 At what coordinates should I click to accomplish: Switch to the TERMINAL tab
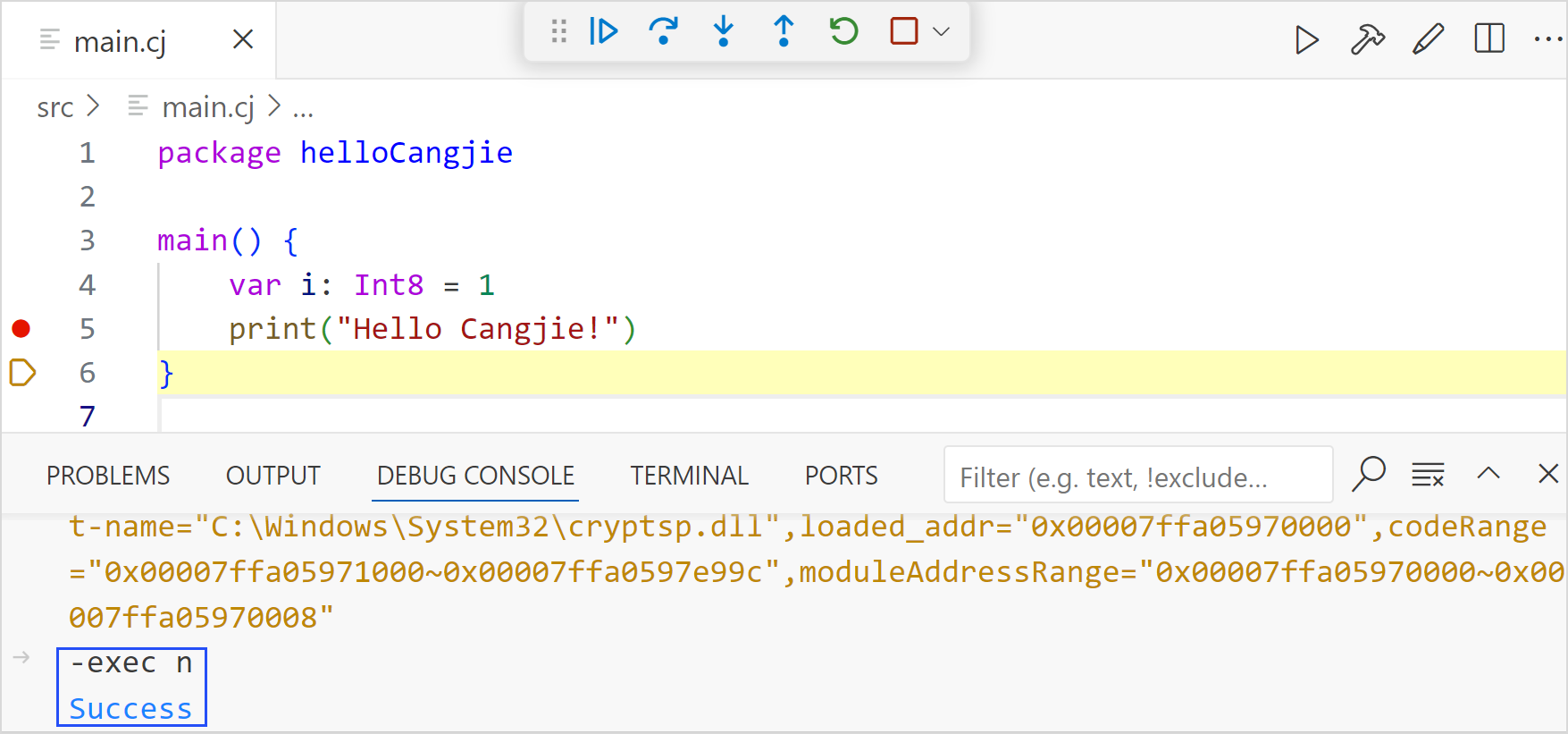pos(689,476)
